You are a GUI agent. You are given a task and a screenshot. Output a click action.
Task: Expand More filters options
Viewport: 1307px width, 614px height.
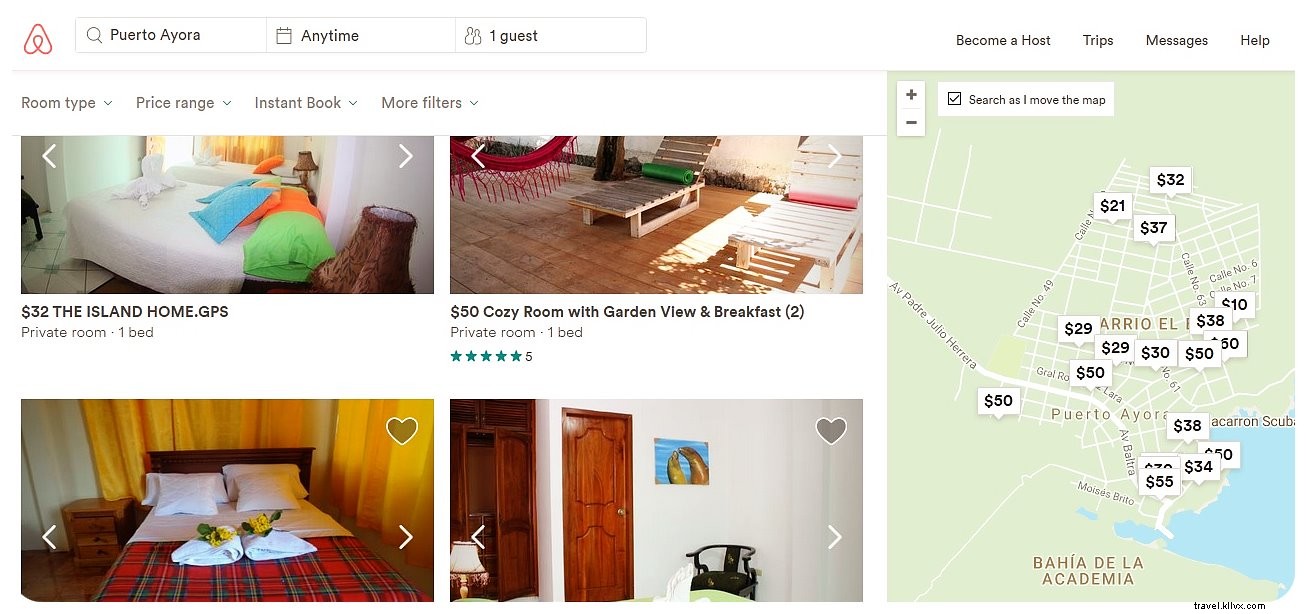coord(429,103)
